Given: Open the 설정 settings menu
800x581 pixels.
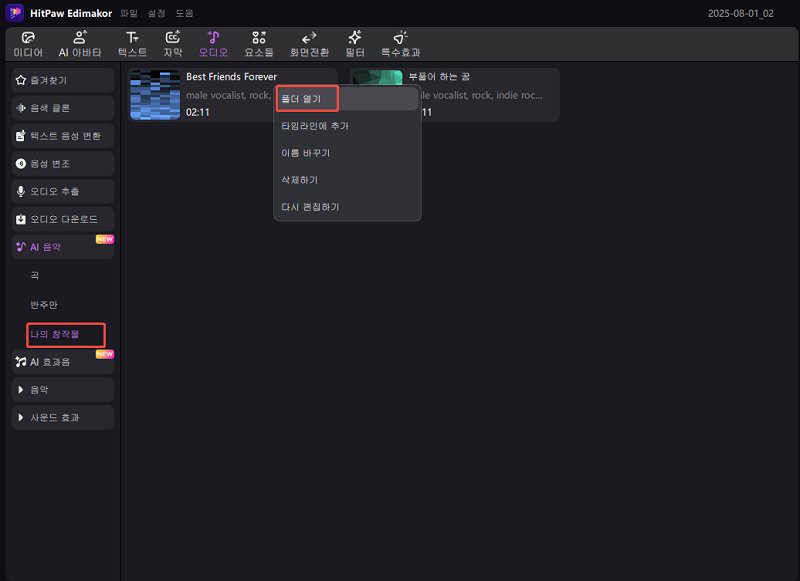Looking at the screenshot, I should click(x=156, y=13).
